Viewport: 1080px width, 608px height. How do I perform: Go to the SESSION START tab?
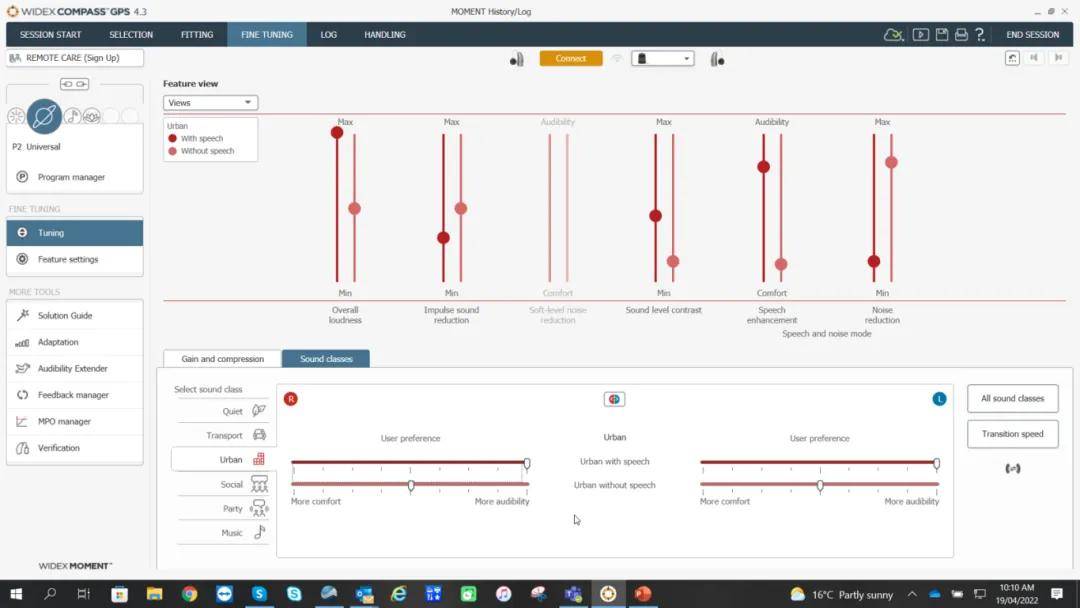pos(50,34)
